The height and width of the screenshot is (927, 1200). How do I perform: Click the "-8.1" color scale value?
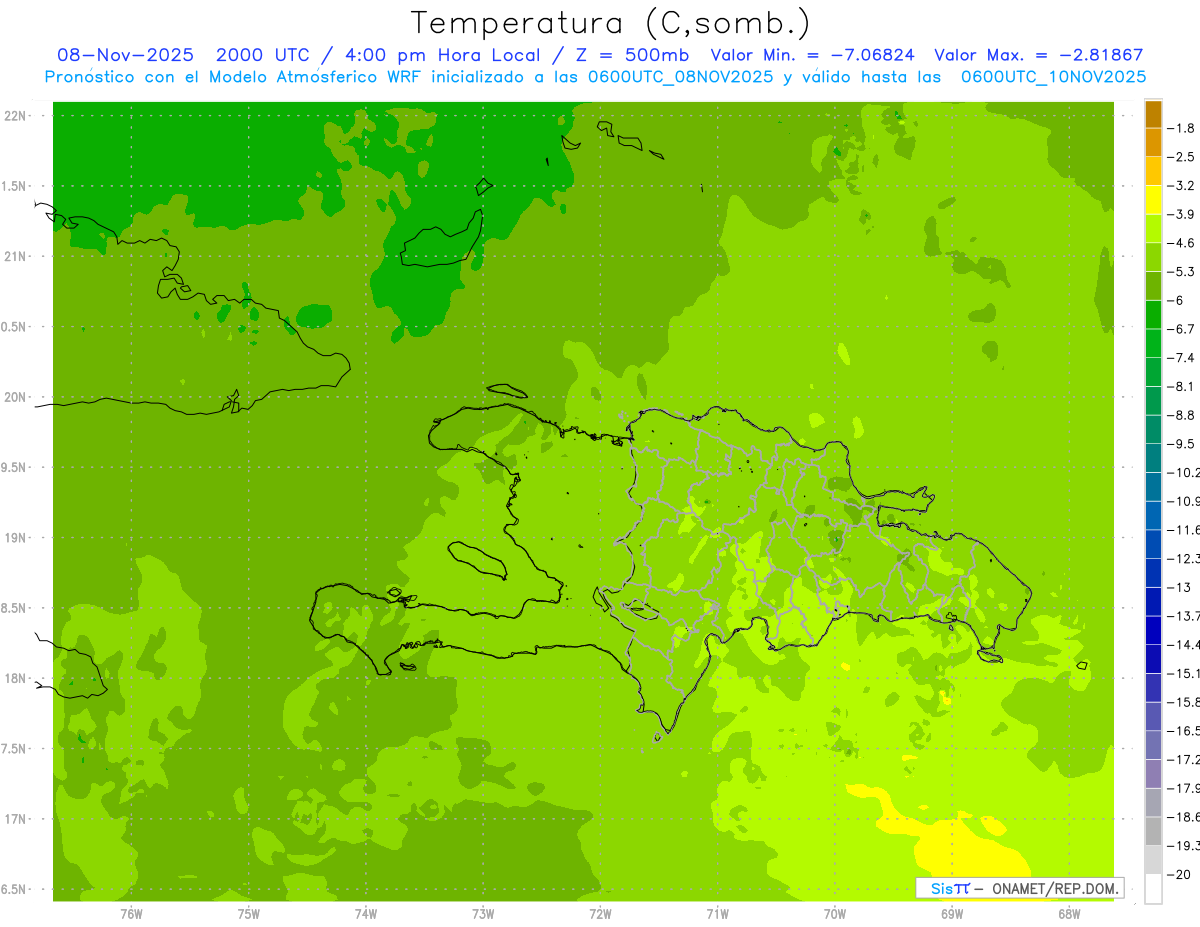tap(1181, 386)
